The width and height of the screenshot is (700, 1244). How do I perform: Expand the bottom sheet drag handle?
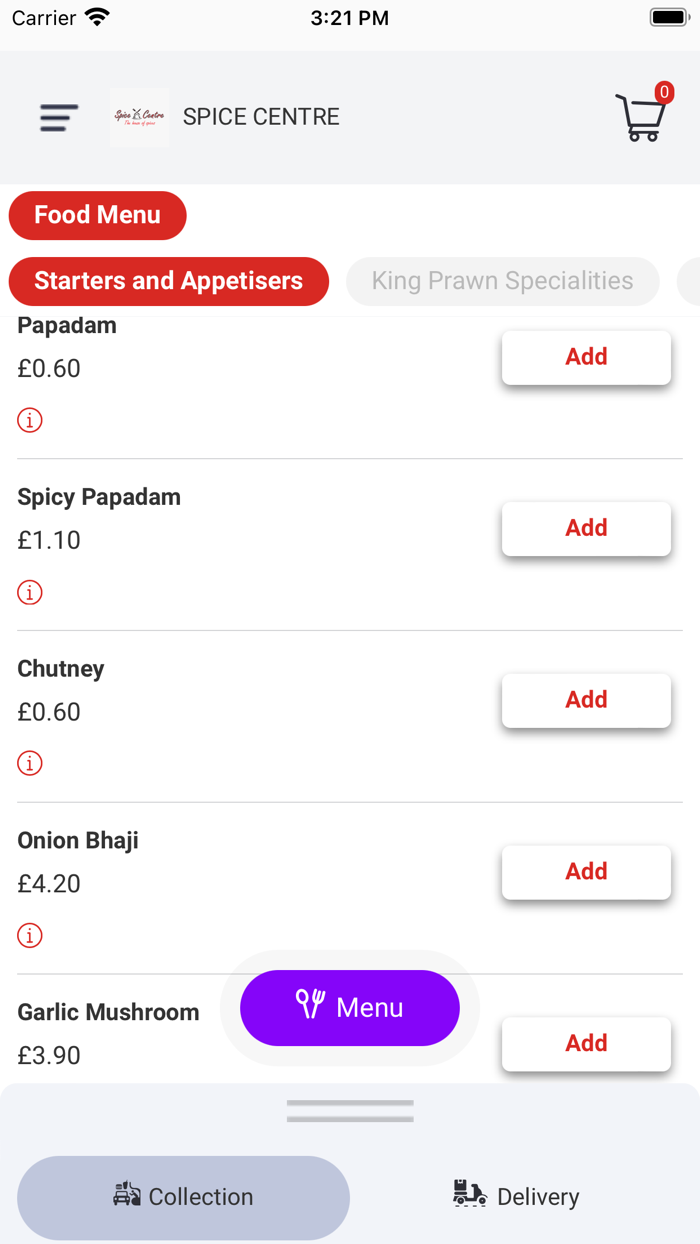349,1109
